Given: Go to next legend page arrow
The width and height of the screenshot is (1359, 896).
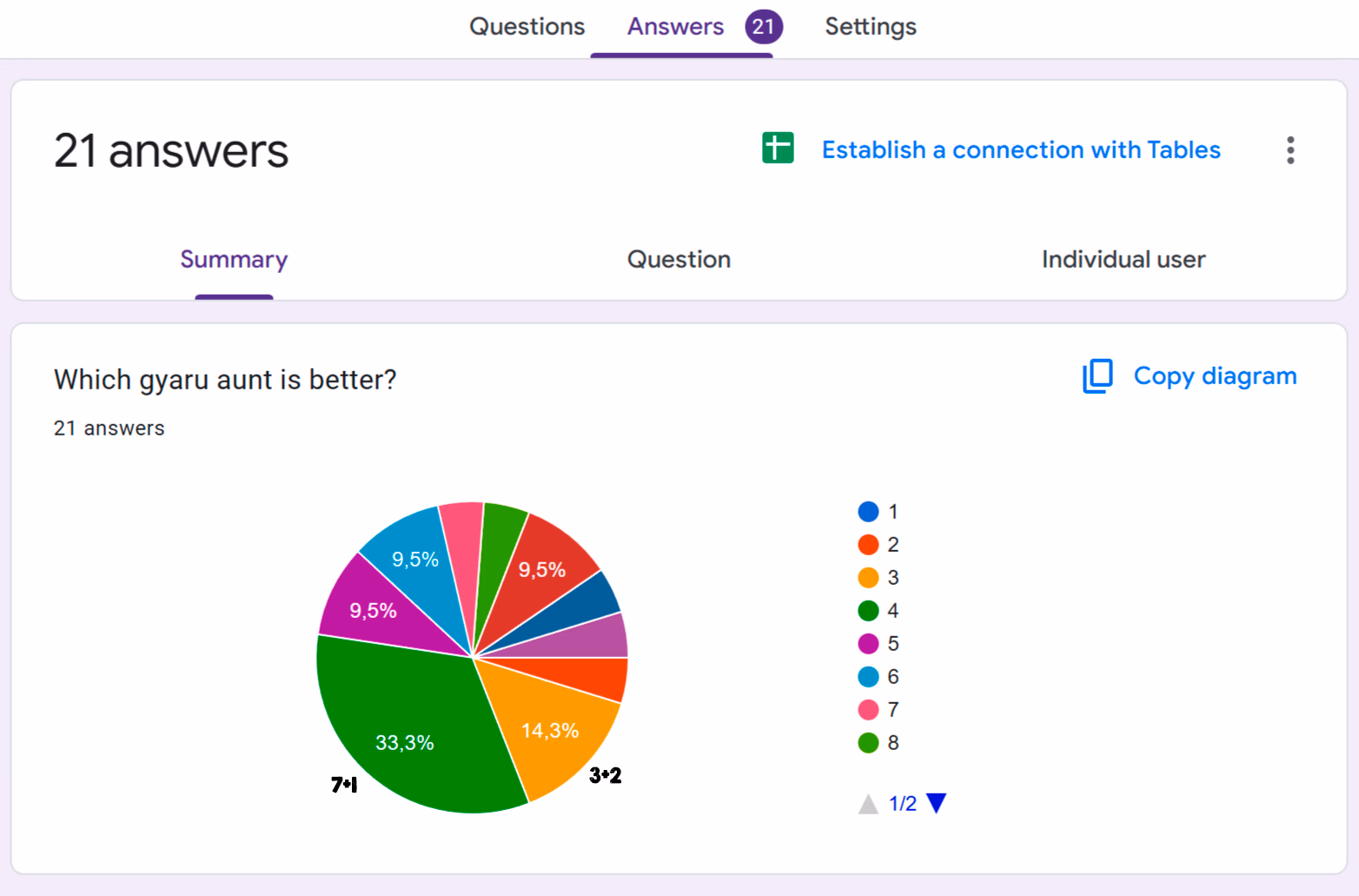Looking at the screenshot, I should [936, 803].
